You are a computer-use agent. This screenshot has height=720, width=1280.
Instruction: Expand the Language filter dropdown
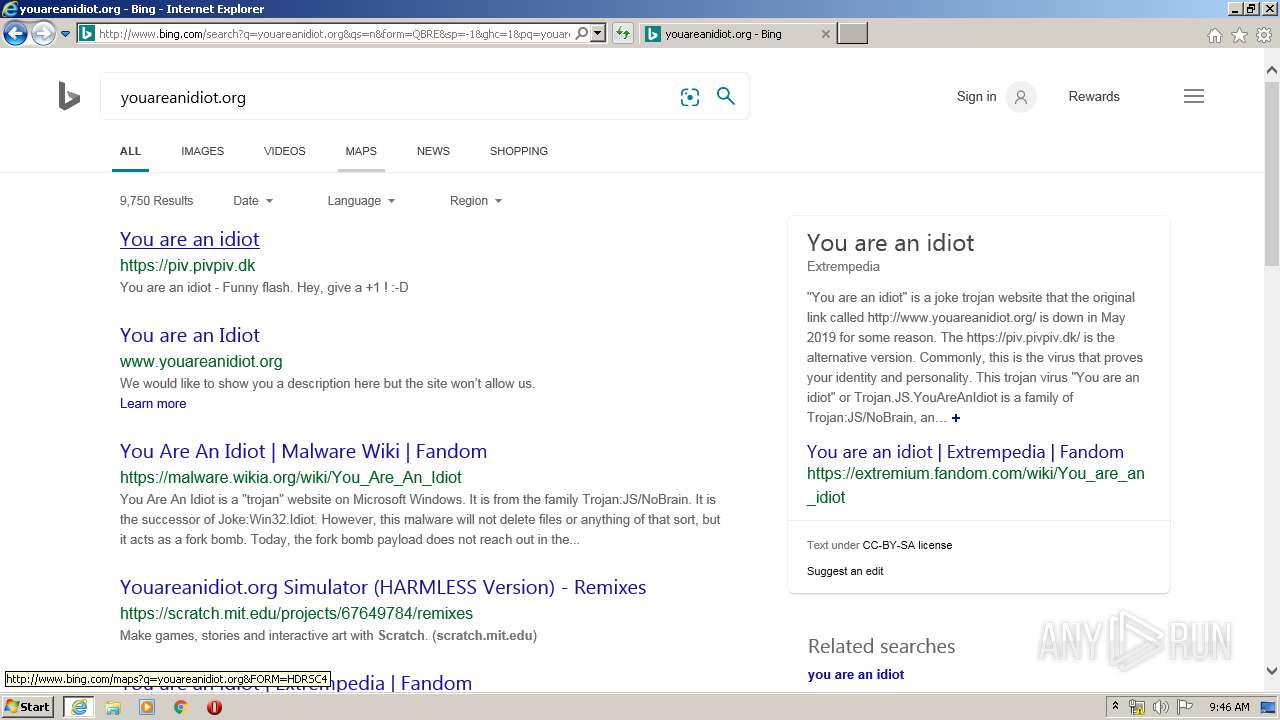coord(361,201)
